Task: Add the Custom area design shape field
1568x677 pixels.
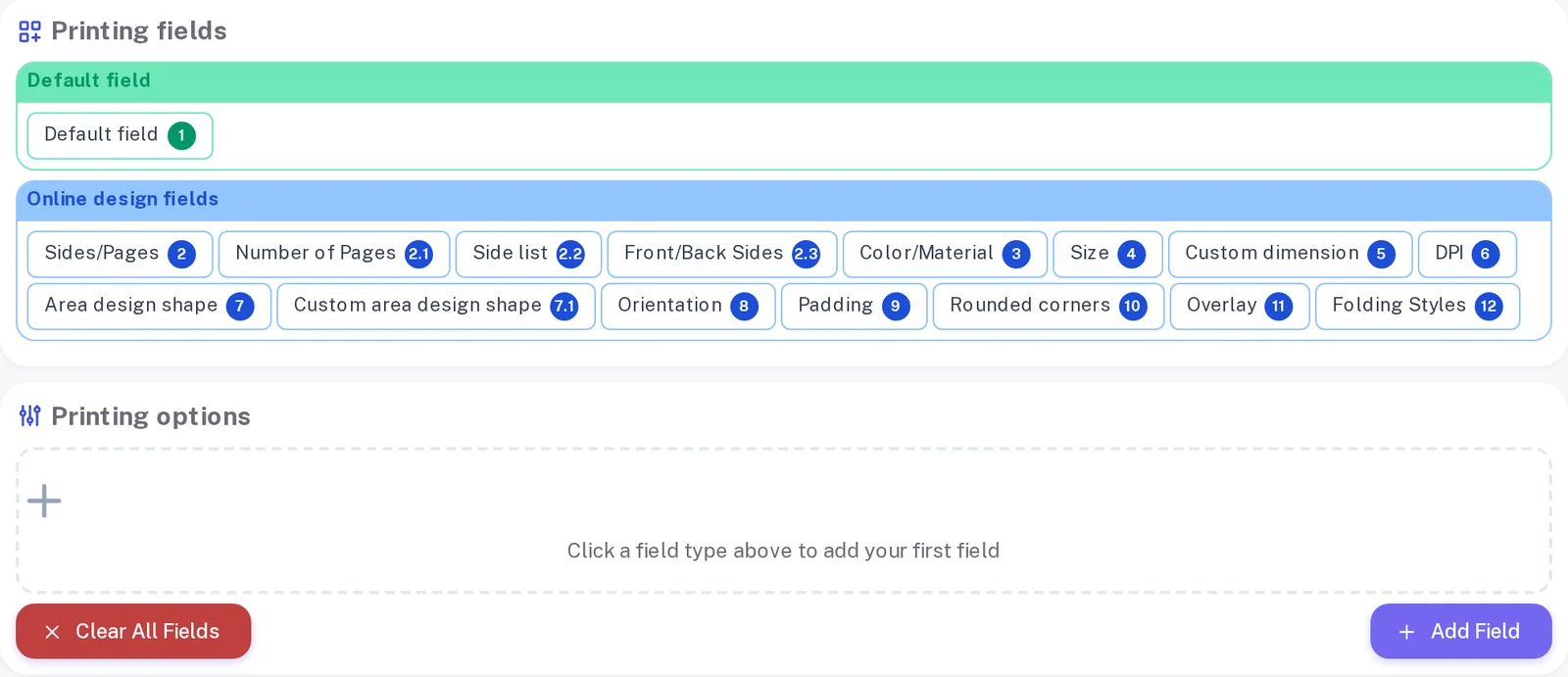Action: coord(436,307)
